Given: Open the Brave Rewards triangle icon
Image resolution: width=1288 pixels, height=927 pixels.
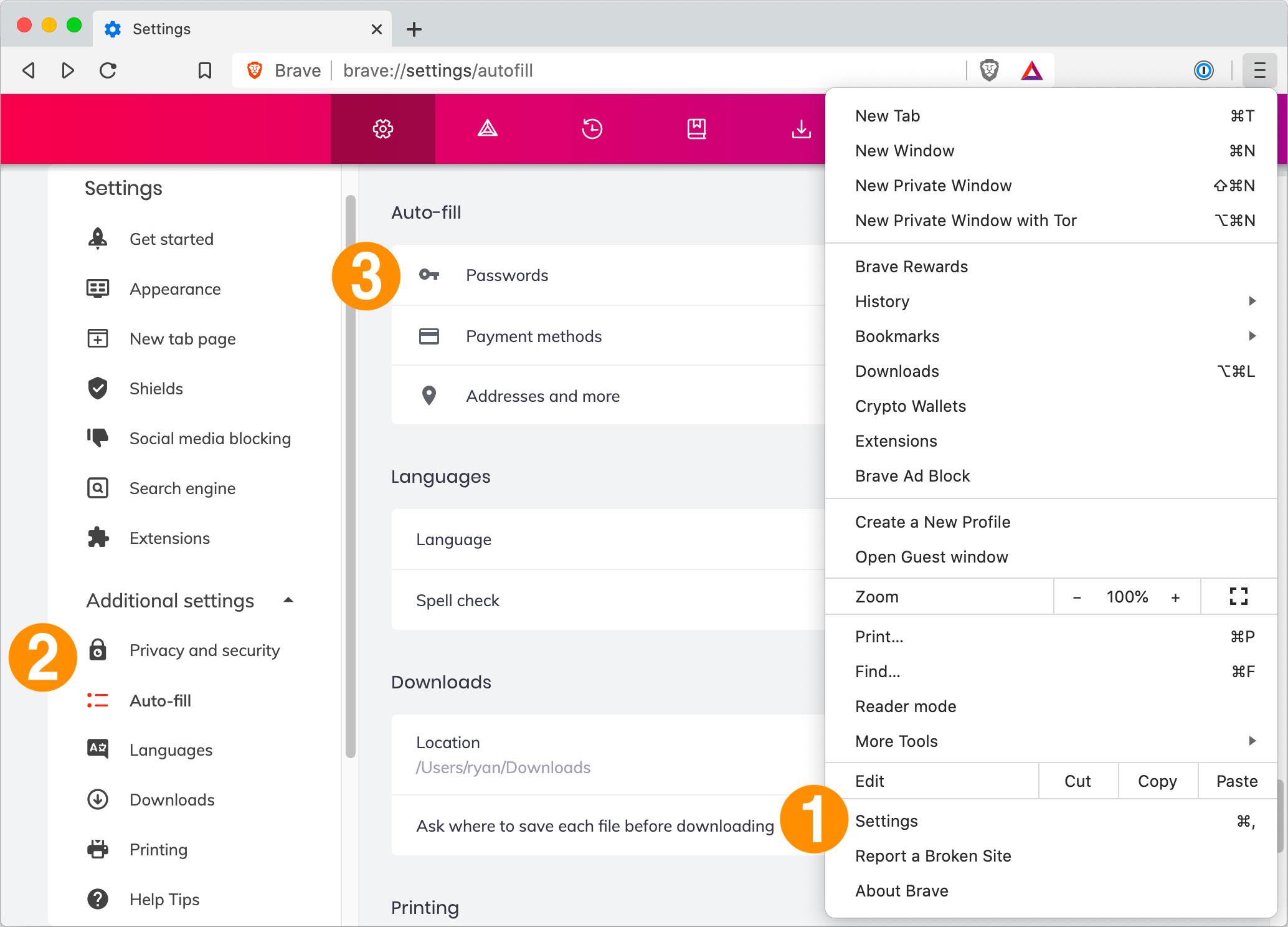Looking at the screenshot, I should (x=1031, y=70).
